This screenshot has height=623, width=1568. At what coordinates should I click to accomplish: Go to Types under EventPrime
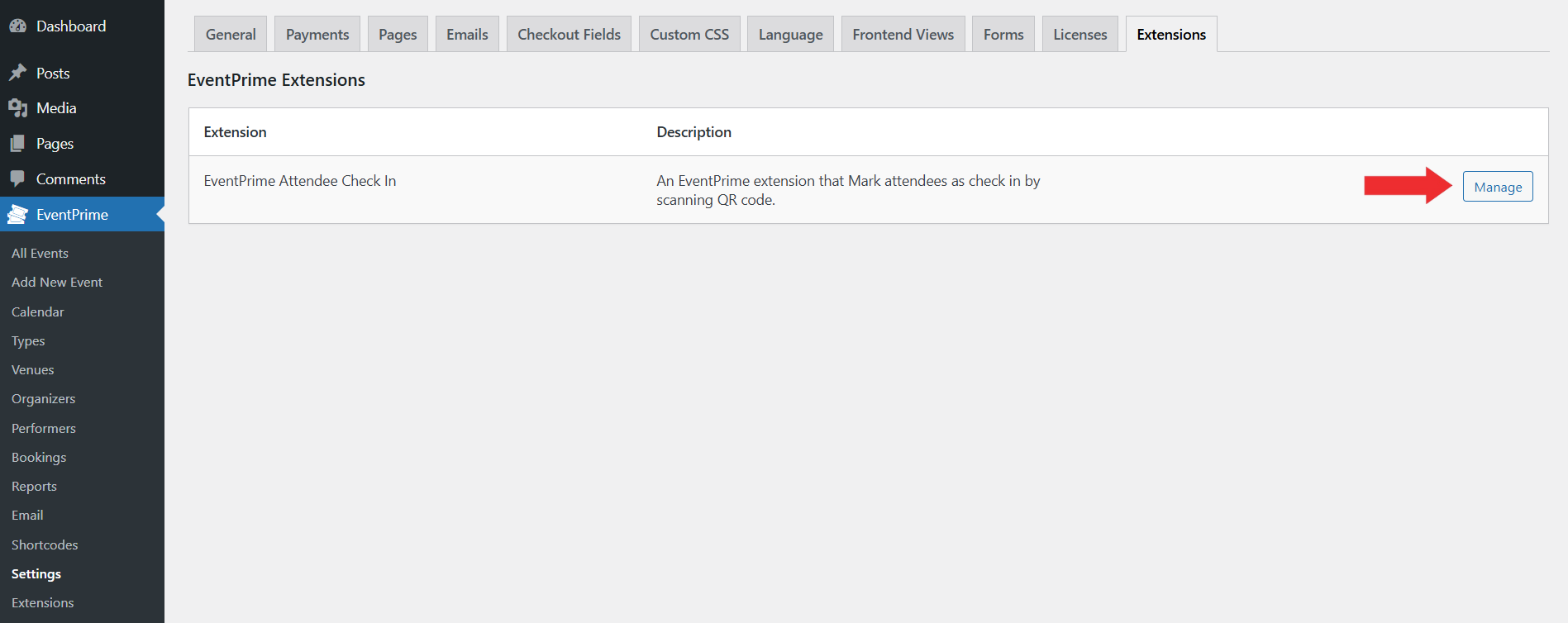click(x=28, y=341)
